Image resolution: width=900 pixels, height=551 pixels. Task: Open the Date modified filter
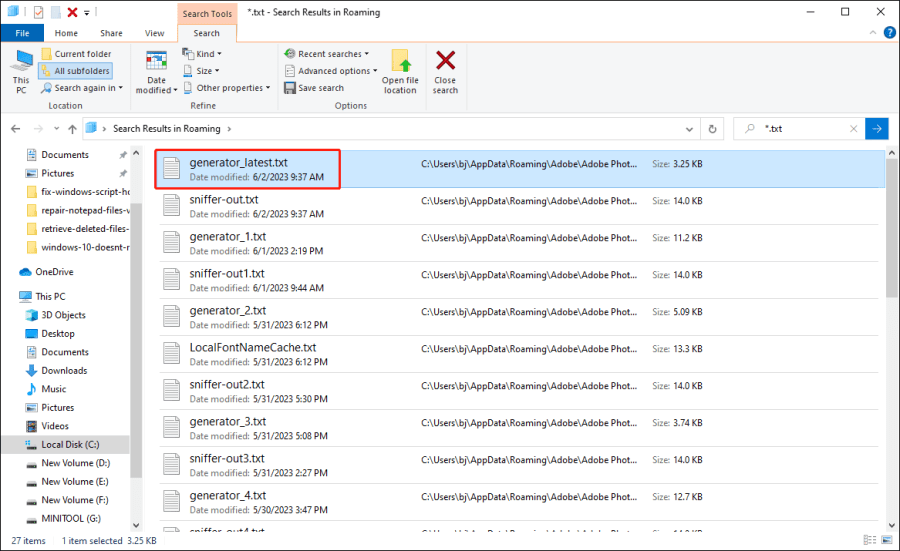click(156, 72)
